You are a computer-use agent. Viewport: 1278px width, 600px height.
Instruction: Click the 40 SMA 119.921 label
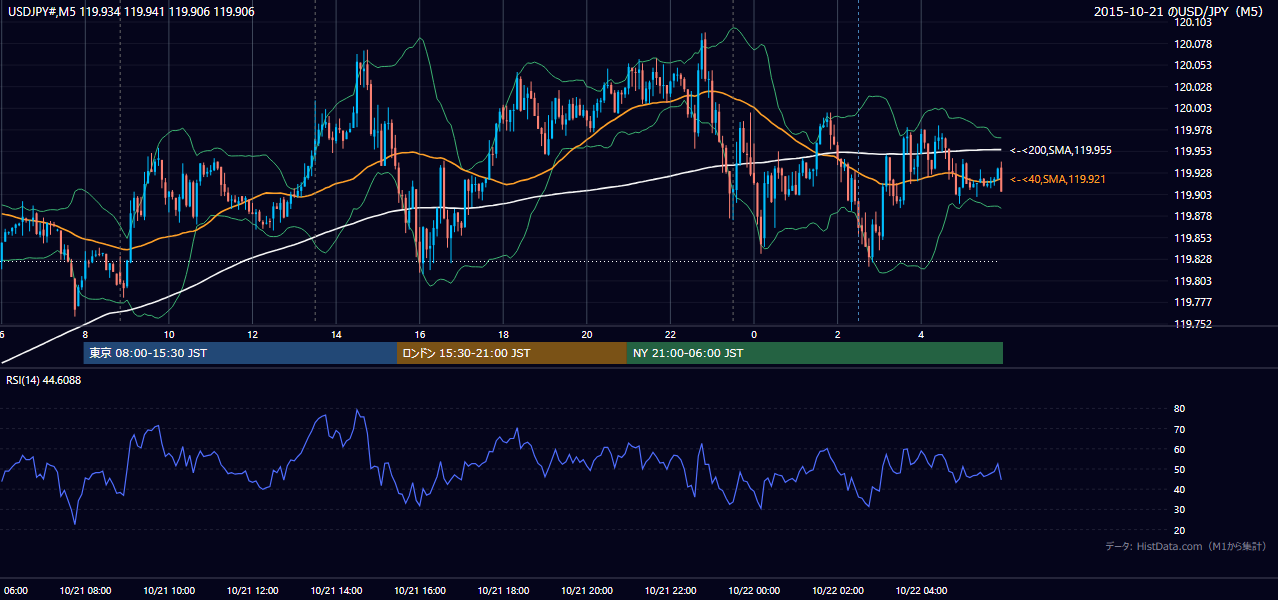coord(1058,179)
